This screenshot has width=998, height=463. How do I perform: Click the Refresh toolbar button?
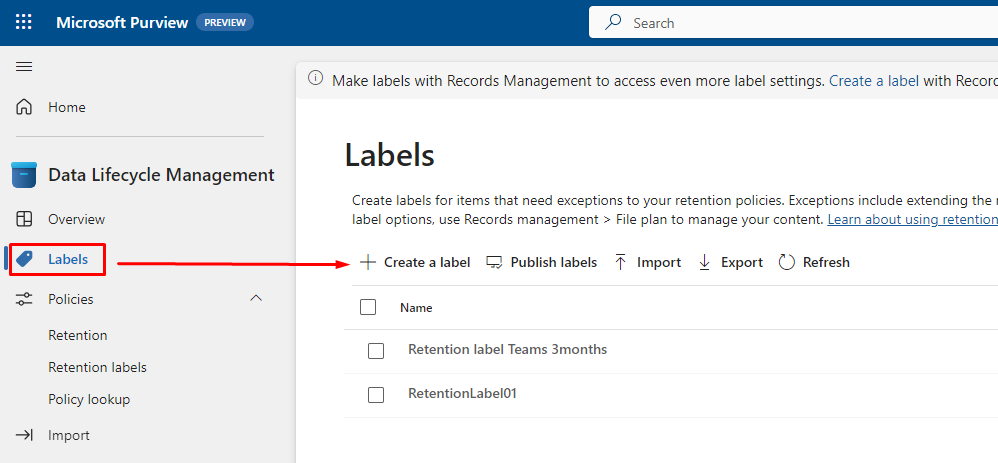pos(814,262)
